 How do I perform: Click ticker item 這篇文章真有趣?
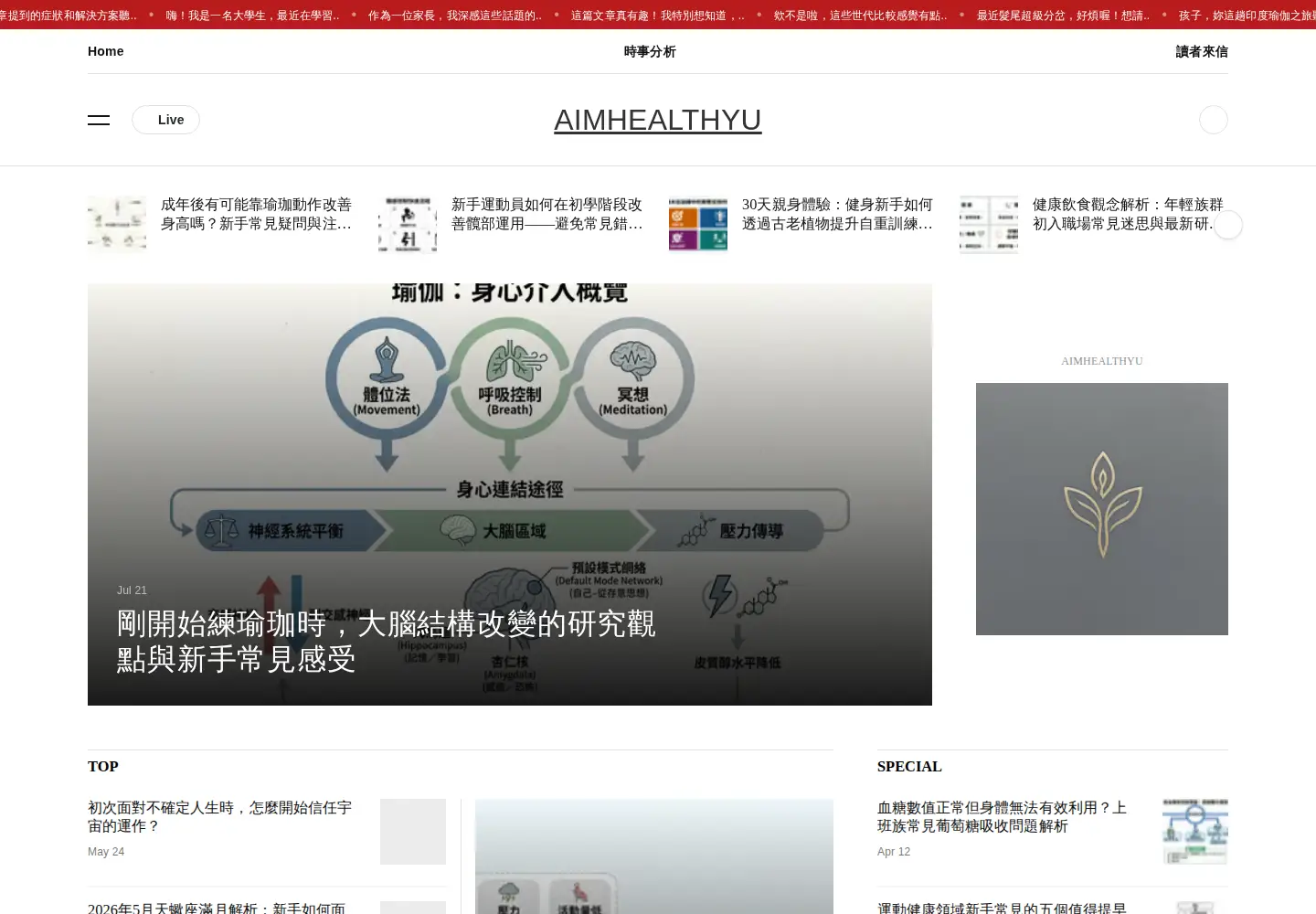[x=658, y=16]
